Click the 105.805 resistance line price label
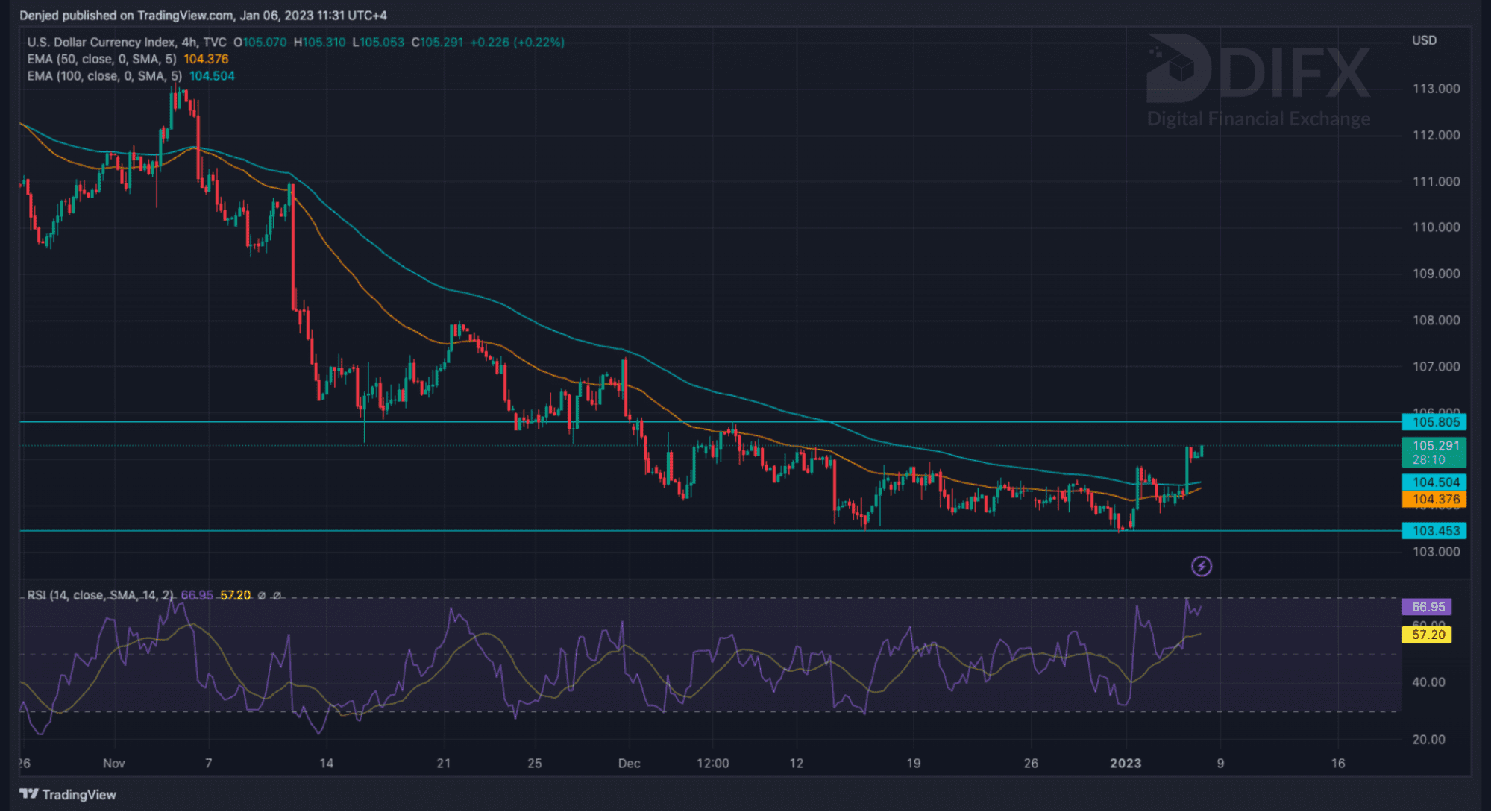Viewport: 1491px width, 812px height. pos(1435,422)
